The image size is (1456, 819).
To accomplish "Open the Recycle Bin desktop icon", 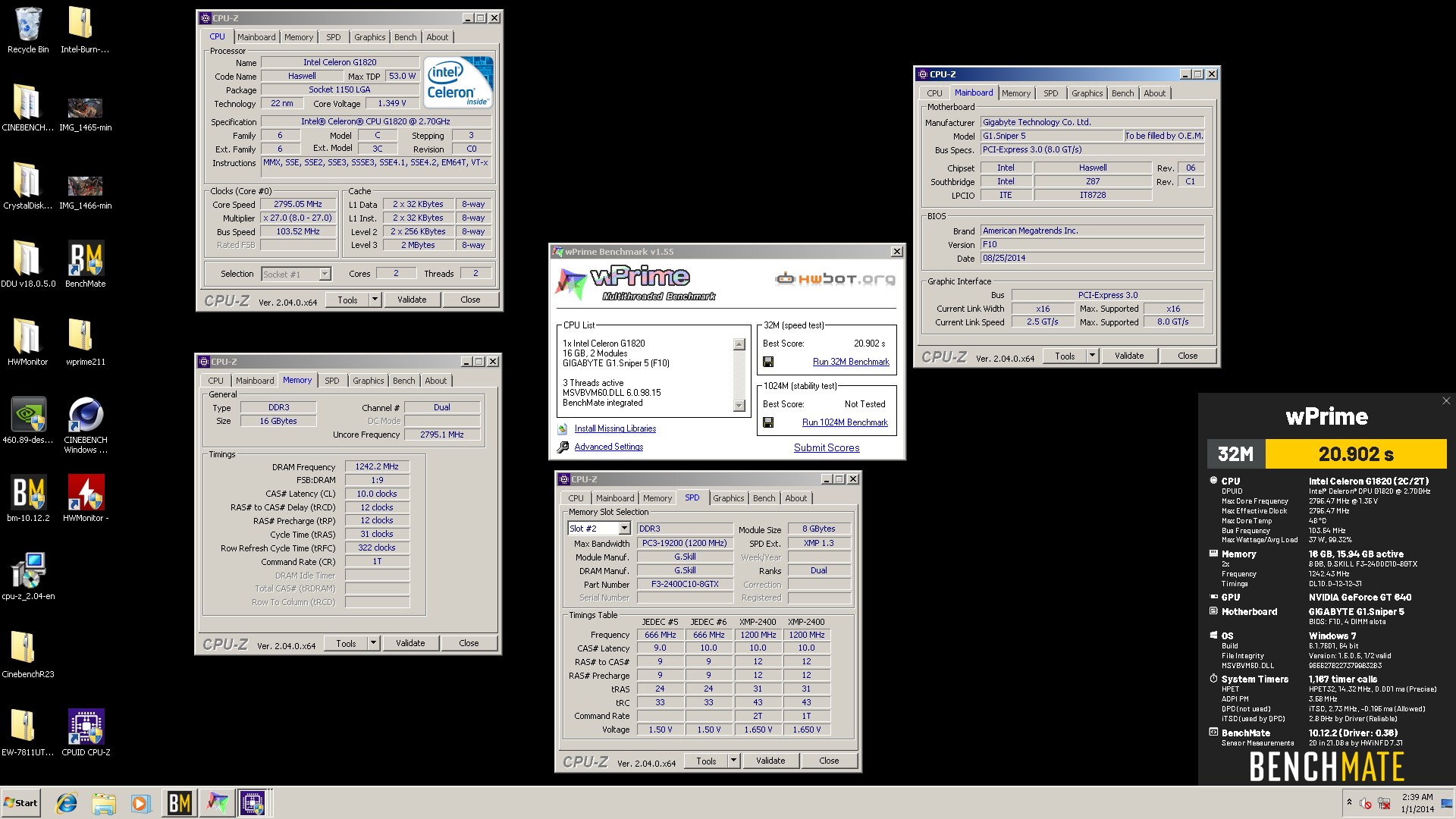I will pos(28,30).
